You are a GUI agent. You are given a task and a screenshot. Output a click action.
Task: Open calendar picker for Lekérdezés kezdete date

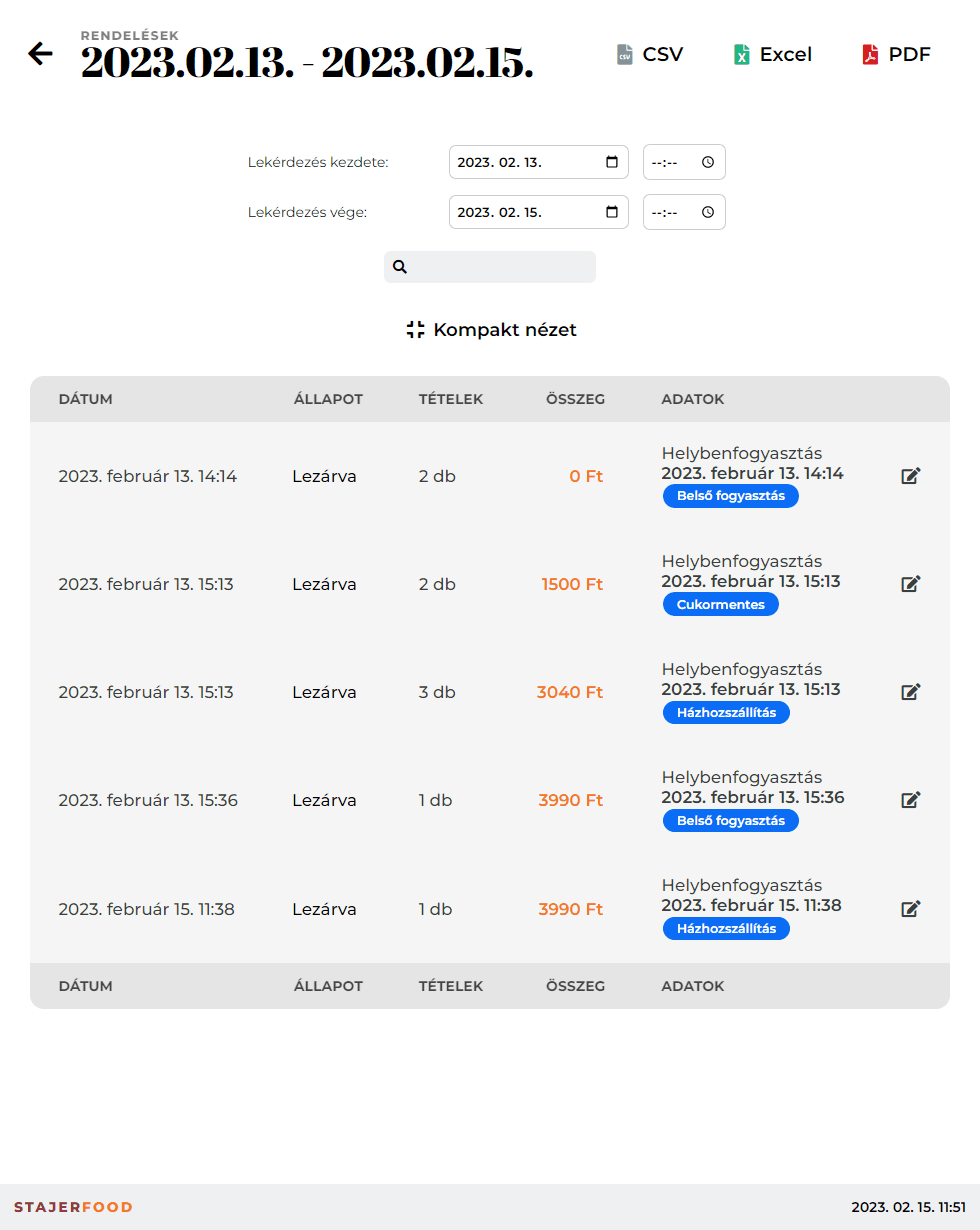coord(612,162)
